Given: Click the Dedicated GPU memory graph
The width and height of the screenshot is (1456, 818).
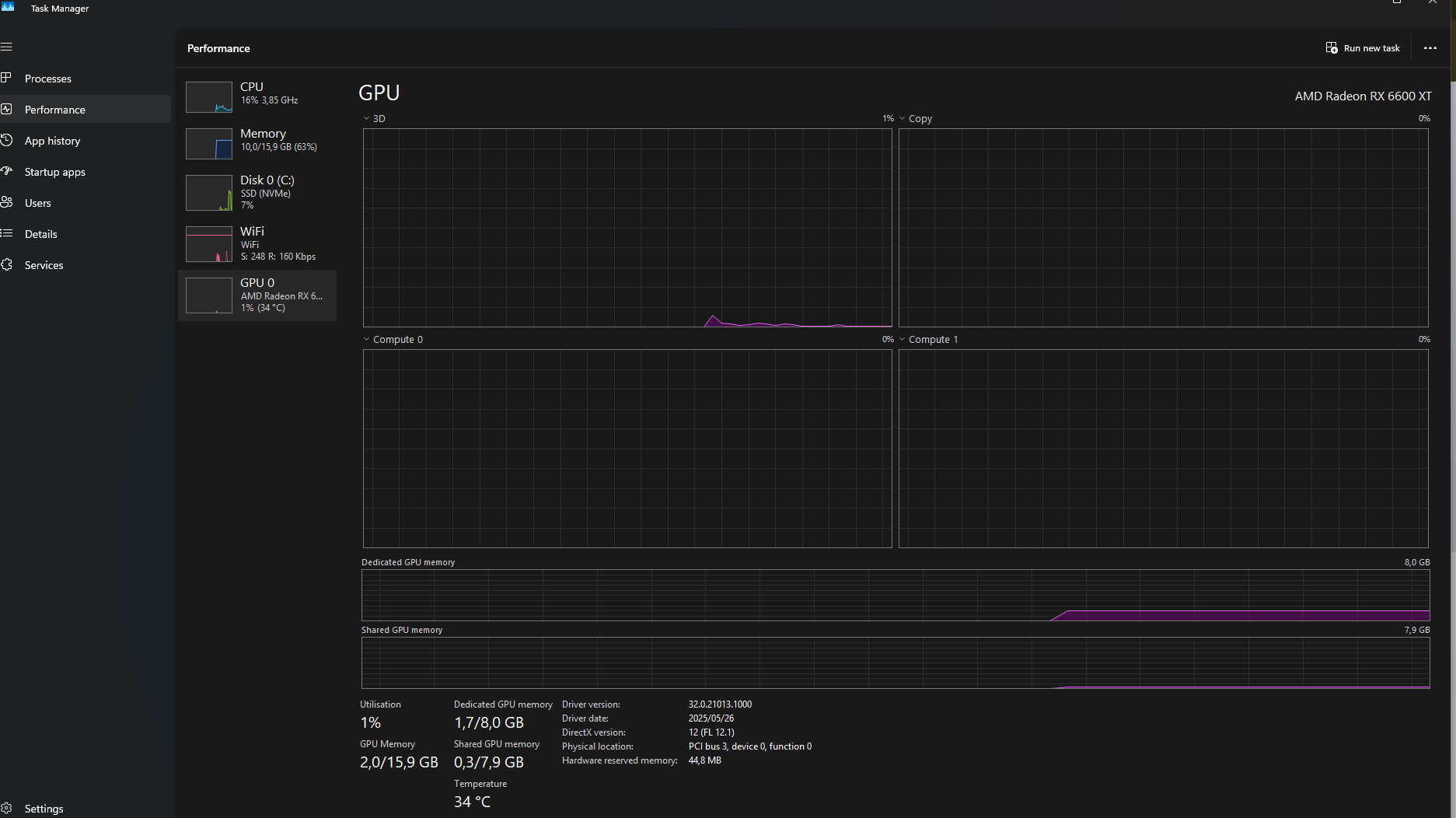Looking at the screenshot, I should 895,595.
